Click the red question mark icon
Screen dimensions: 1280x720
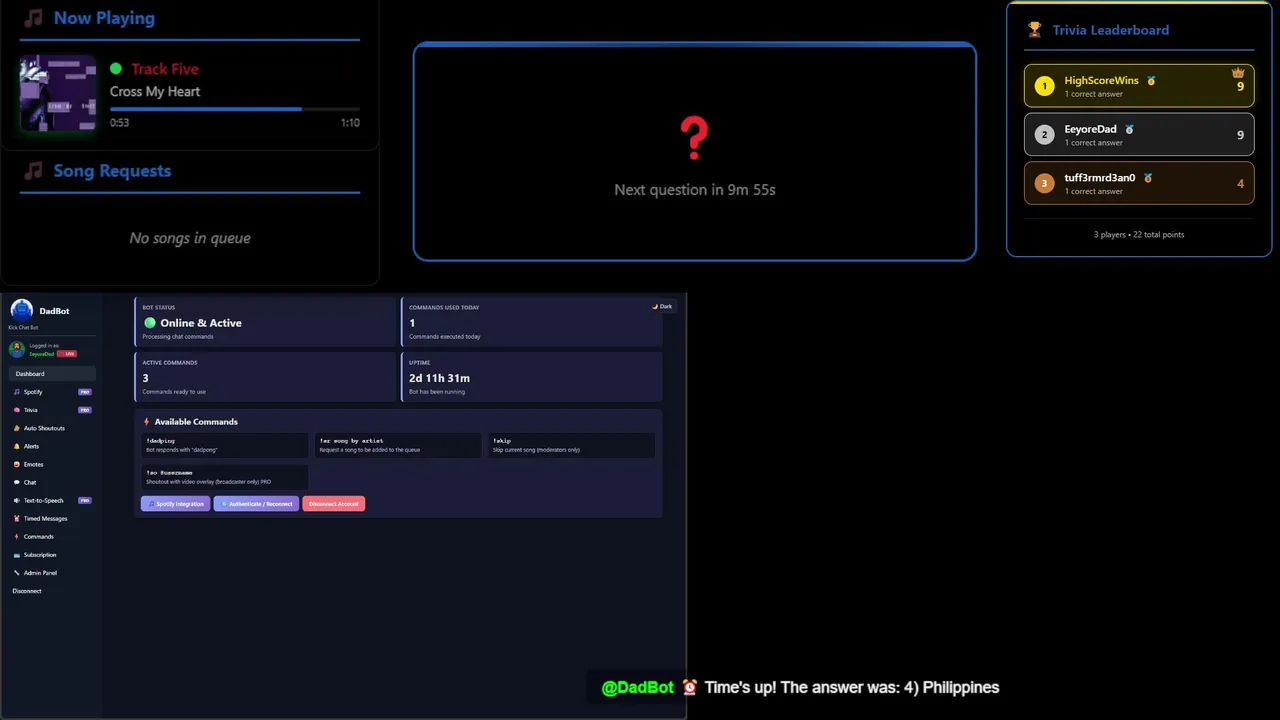(x=694, y=138)
